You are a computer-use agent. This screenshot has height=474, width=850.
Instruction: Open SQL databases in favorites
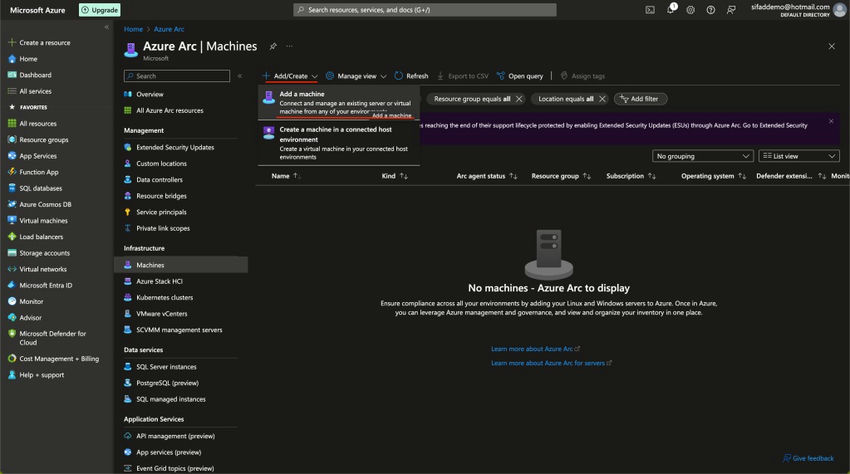point(40,188)
